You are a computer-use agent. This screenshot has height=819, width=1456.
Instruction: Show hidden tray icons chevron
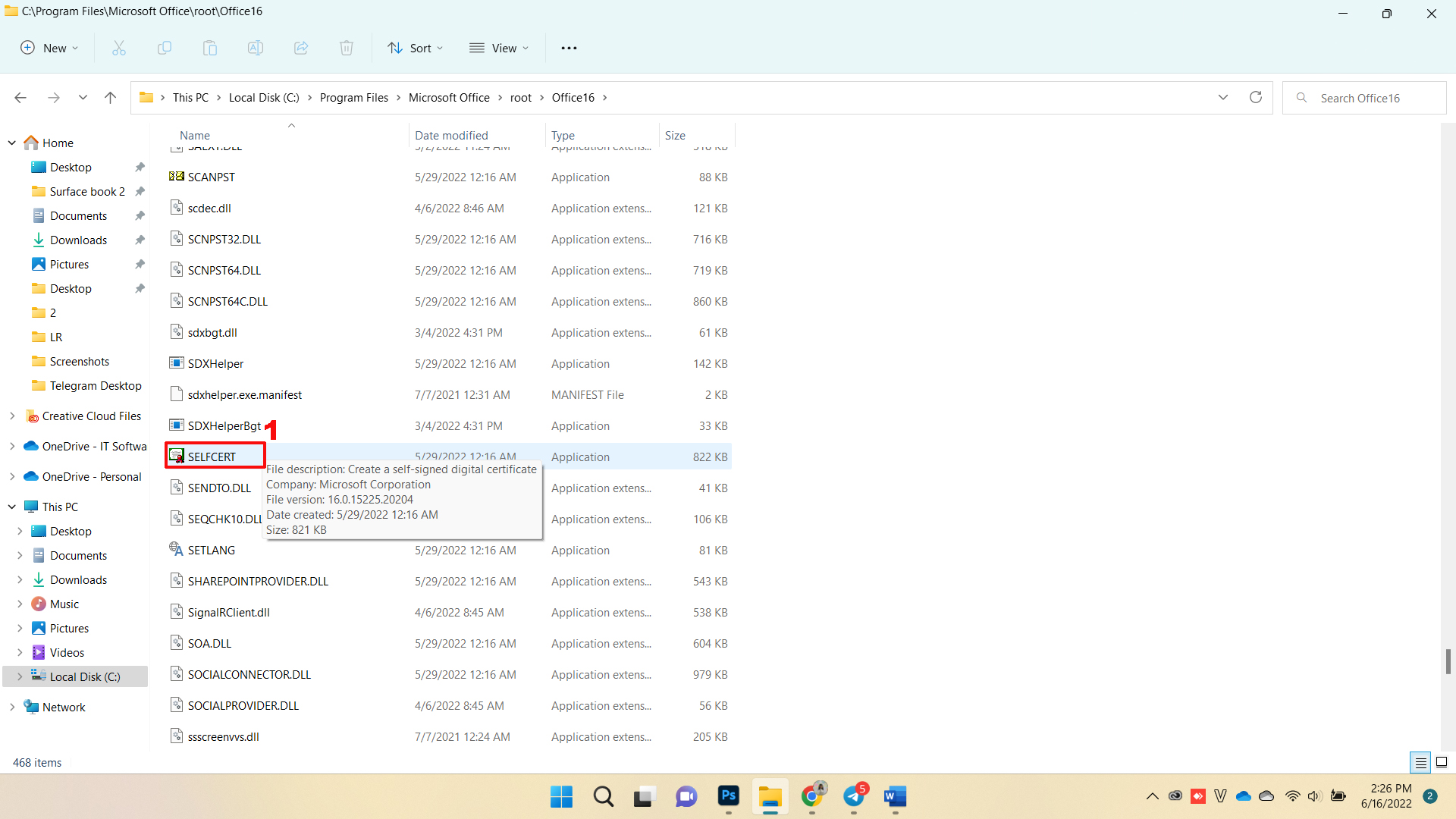click(x=1152, y=795)
